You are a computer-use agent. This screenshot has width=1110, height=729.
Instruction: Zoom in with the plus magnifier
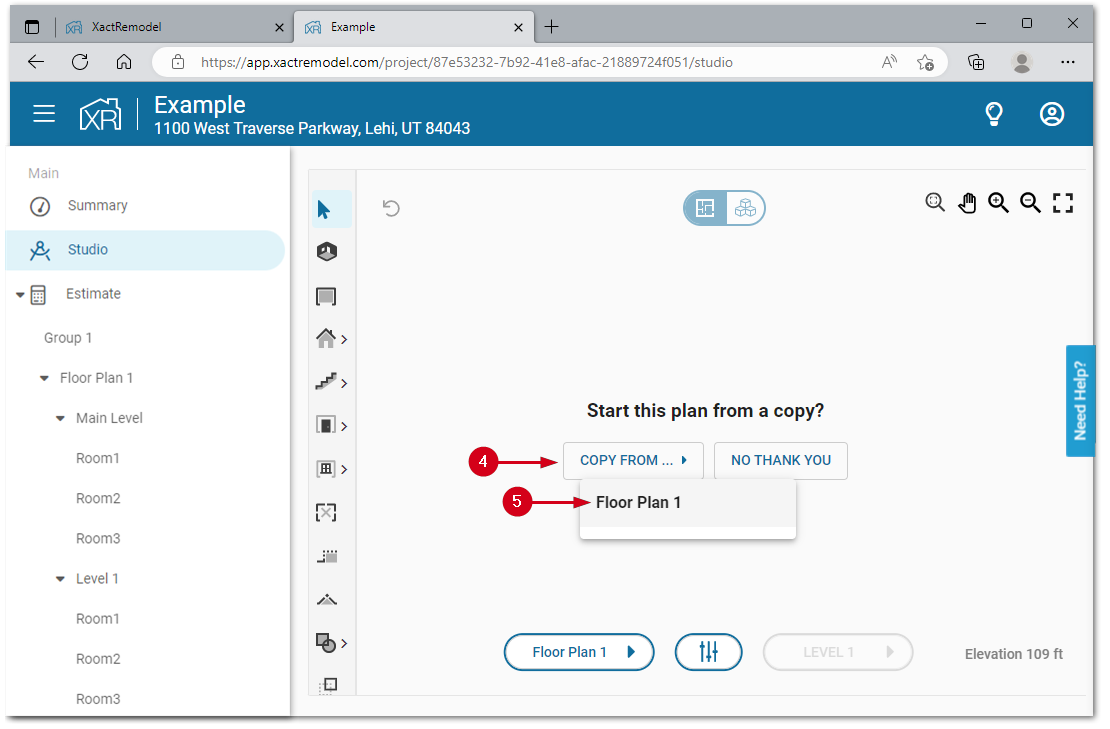click(998, 203)
